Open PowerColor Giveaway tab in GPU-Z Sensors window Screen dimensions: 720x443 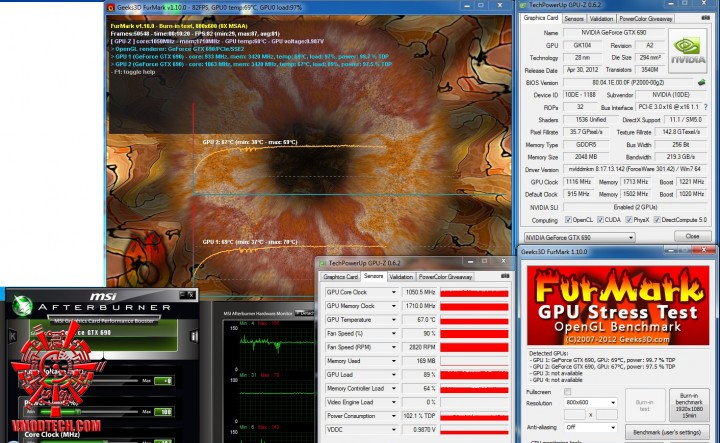pyautogui.click(x=445, y=277)
